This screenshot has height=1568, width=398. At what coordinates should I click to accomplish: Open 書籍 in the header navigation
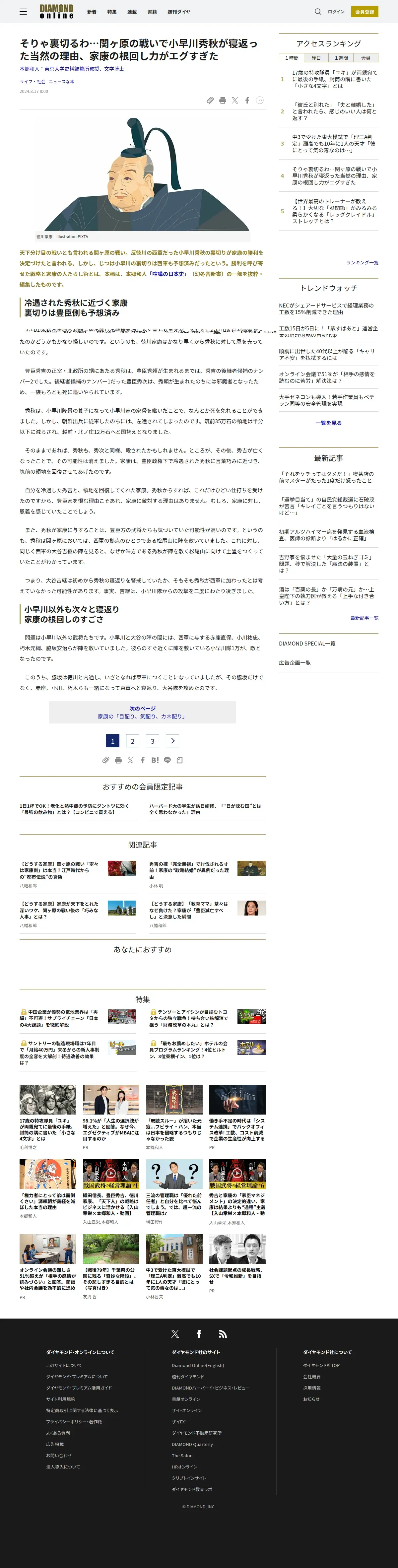coord(152,12)
